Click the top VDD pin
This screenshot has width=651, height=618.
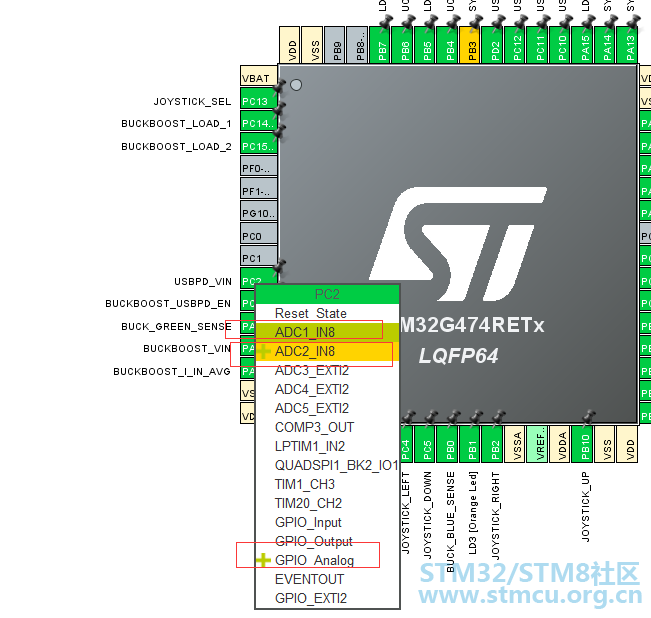point(289,45)
